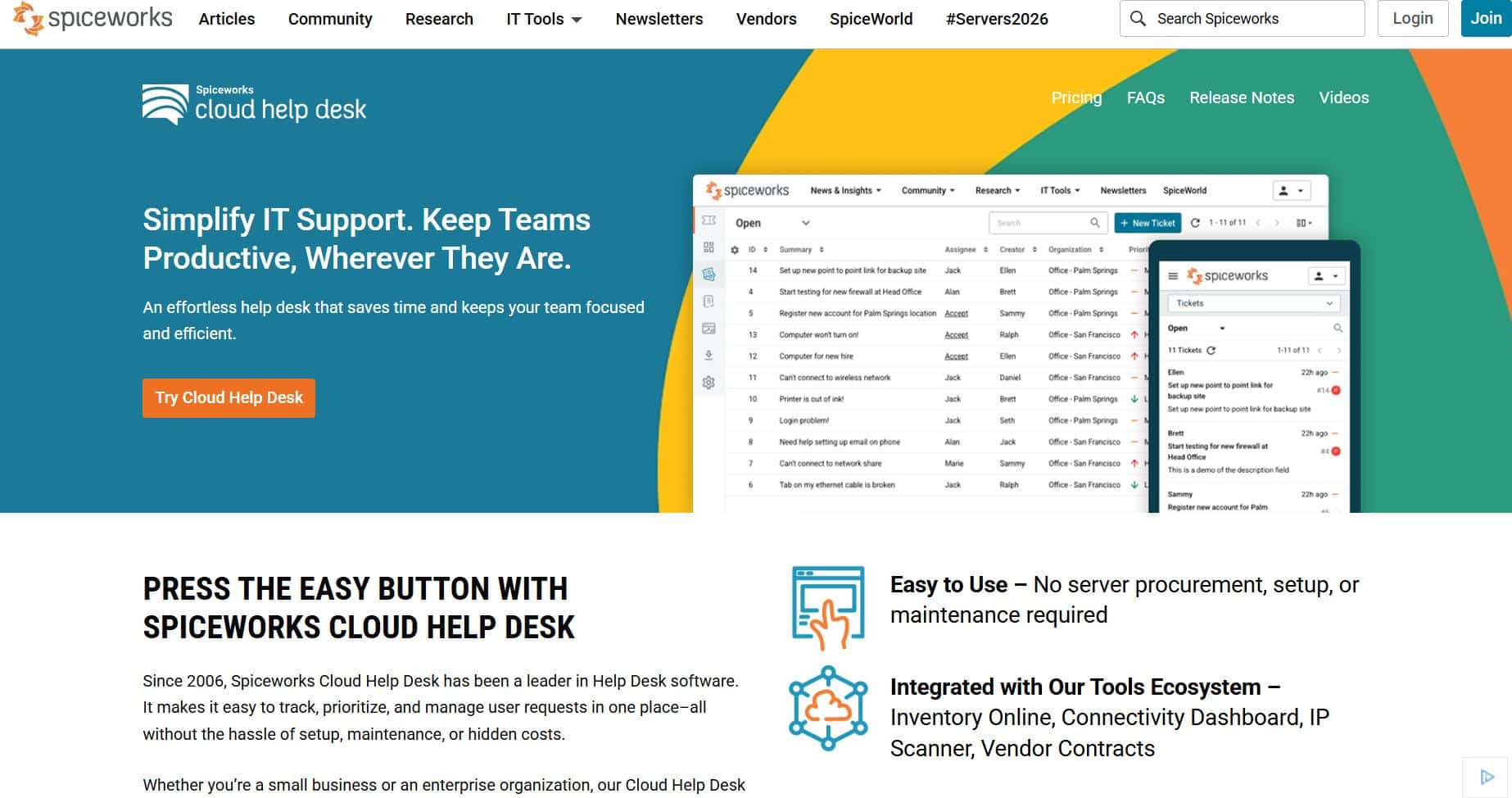
Task: Click the green down-arrow priority on Printer is out of ink
Action: [x=1134, y=399]
